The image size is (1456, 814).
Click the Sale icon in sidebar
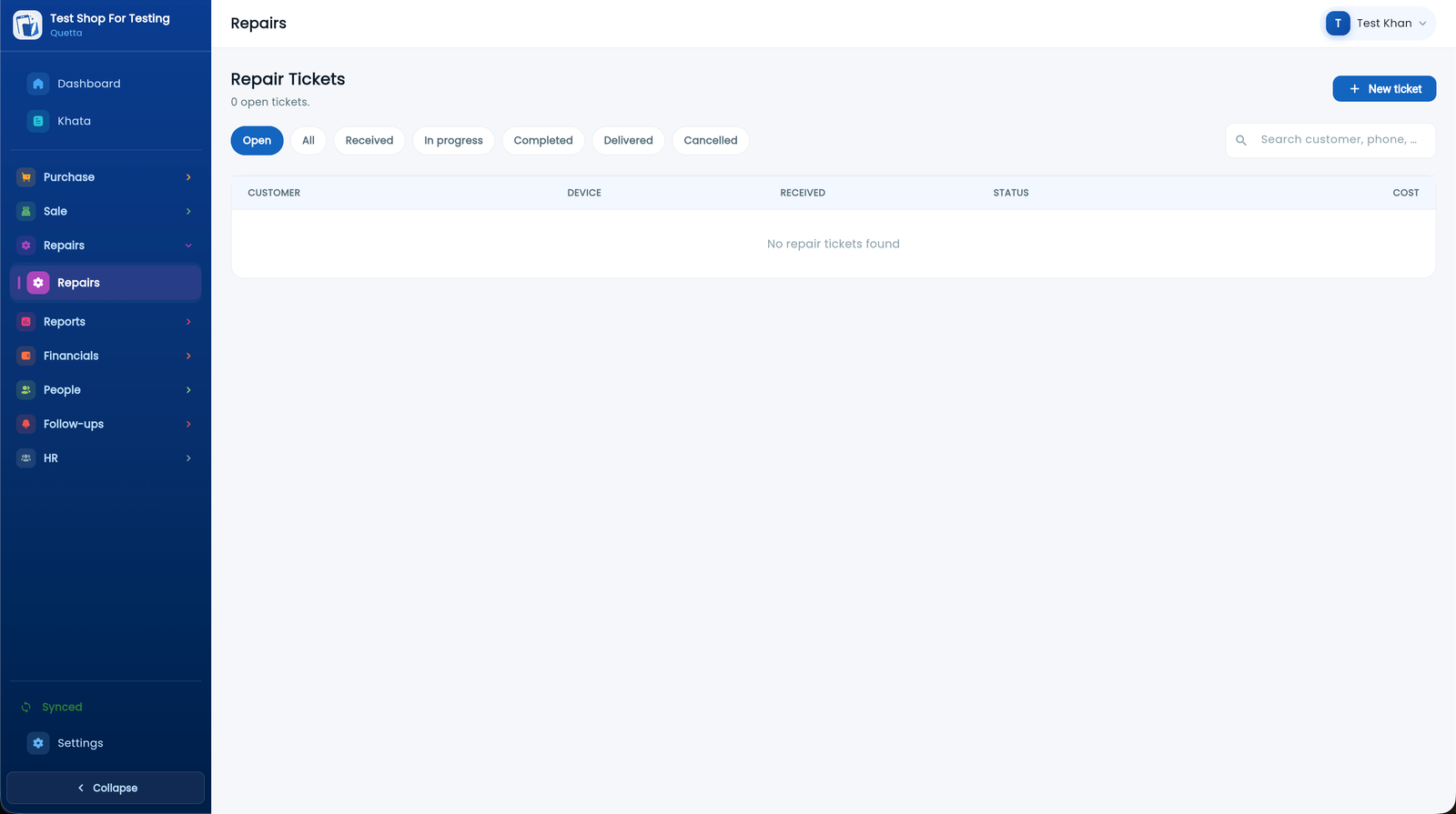(x=26, y=211)
